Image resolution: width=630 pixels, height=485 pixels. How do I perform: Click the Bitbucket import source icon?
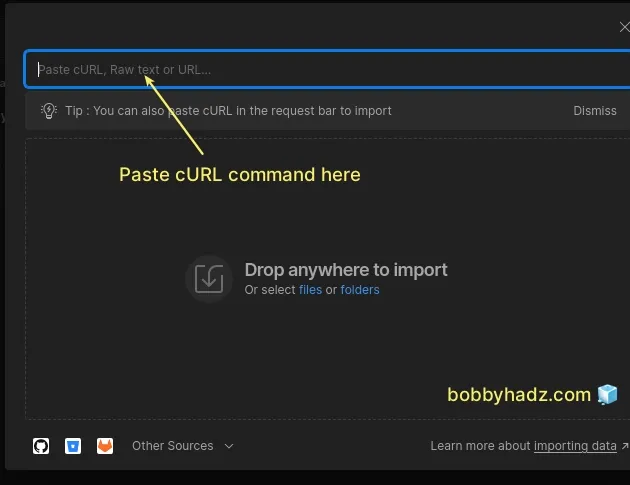click(x=73, y=446)
